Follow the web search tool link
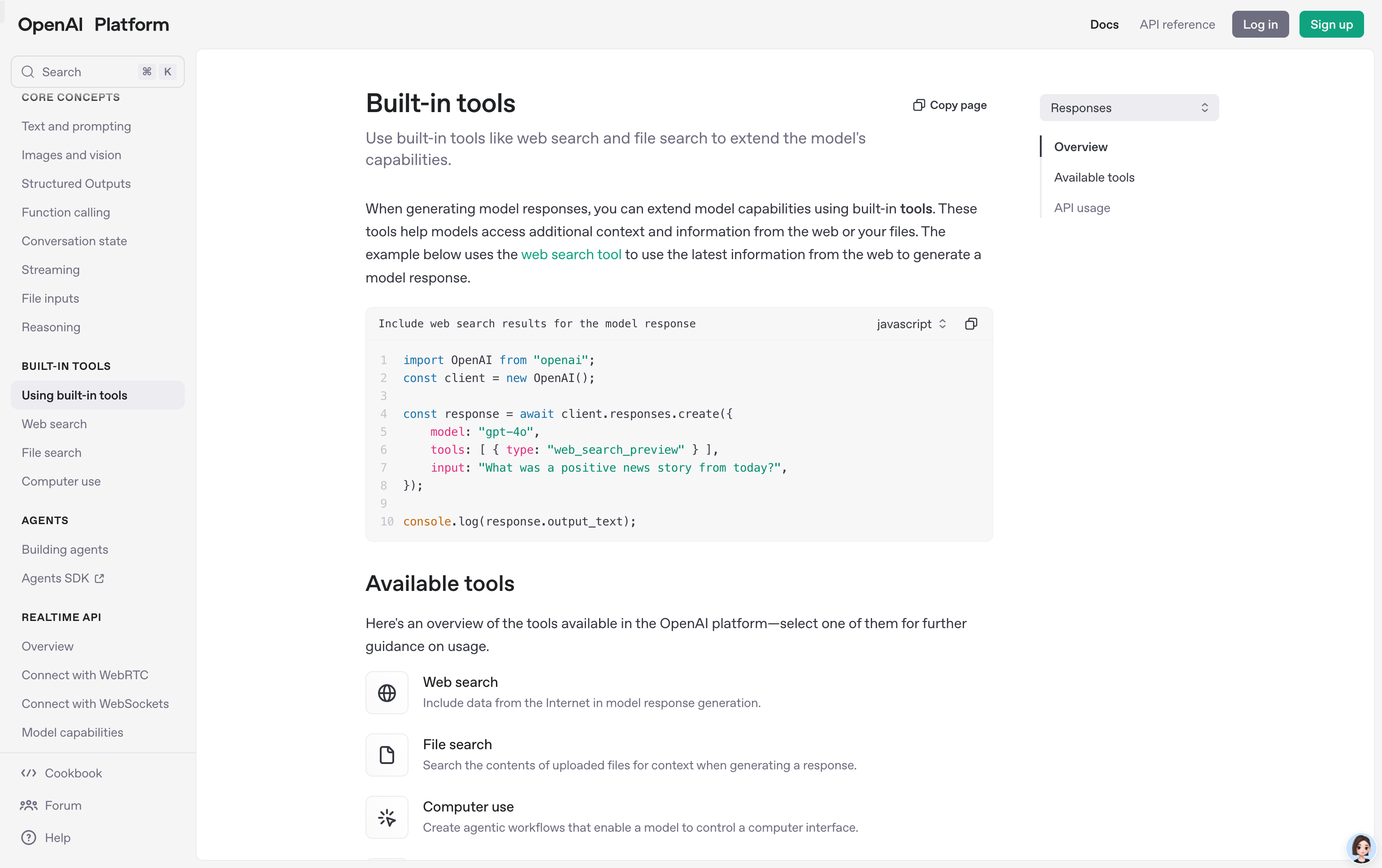Viewport: 1382px width, 868px height. tap(571, 254)
